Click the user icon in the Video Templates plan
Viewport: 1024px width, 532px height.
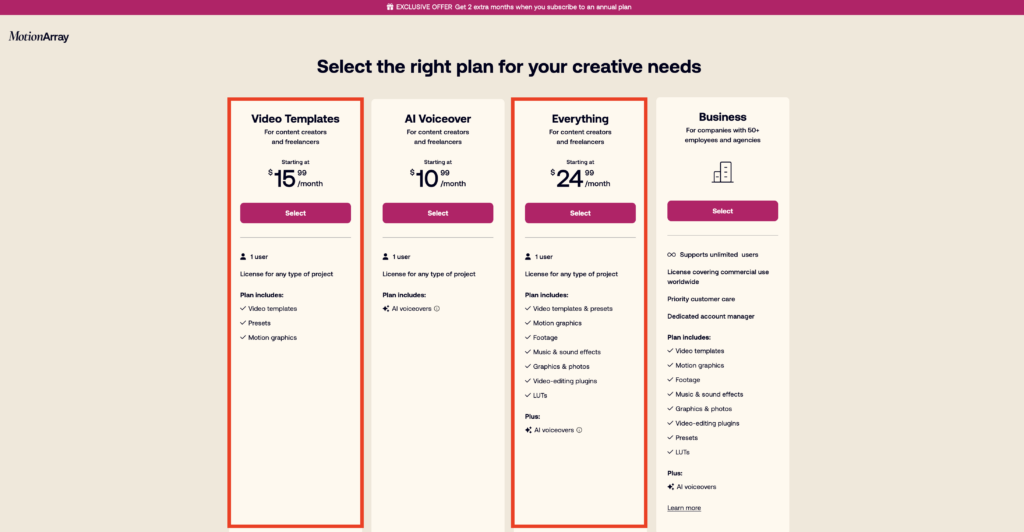coord(243,256)
